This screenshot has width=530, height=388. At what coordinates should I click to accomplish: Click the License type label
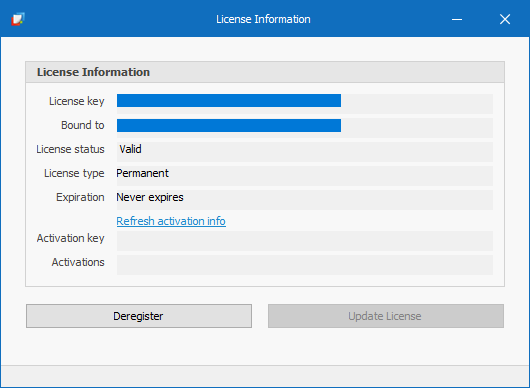(74, 173)
